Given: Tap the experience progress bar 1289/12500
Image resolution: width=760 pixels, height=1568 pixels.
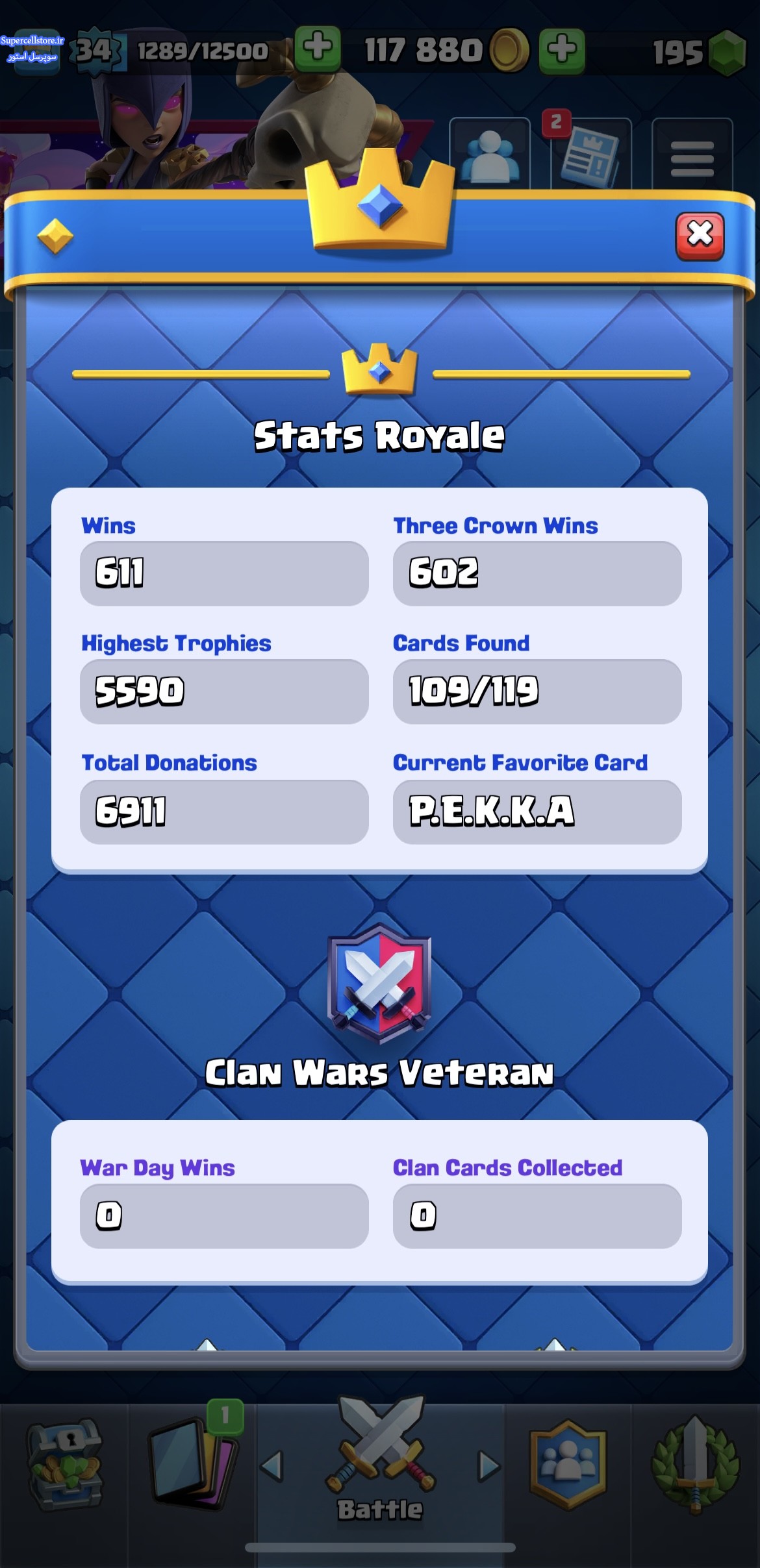Looking at the screenshot, I should pyautogui.click(x=202, y=51).
